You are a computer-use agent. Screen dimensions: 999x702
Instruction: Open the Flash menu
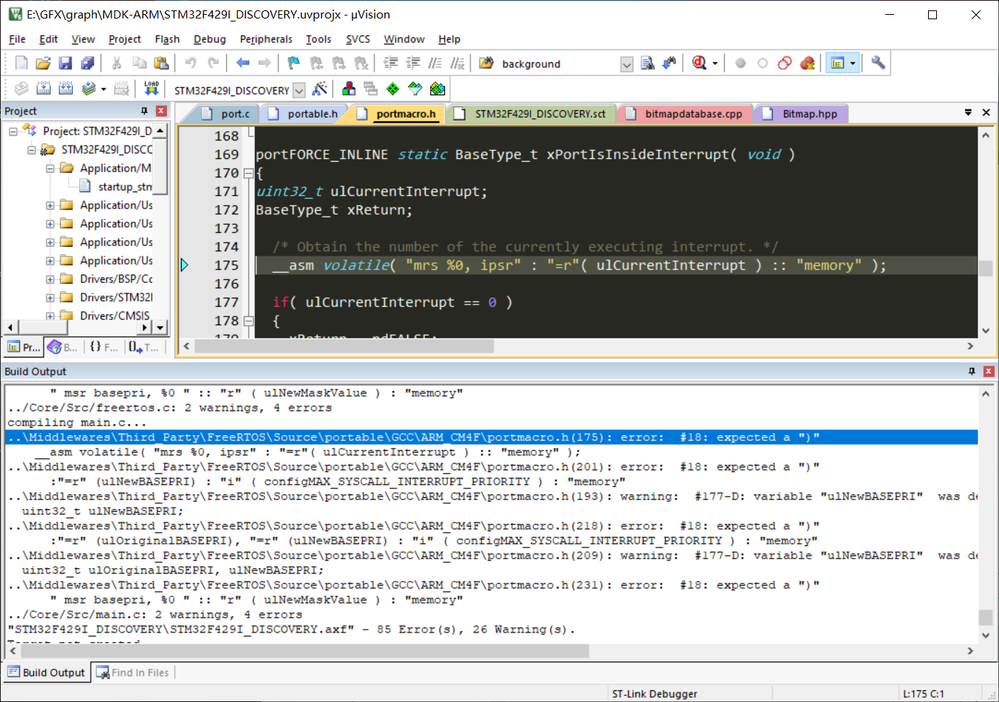point(167,39)
